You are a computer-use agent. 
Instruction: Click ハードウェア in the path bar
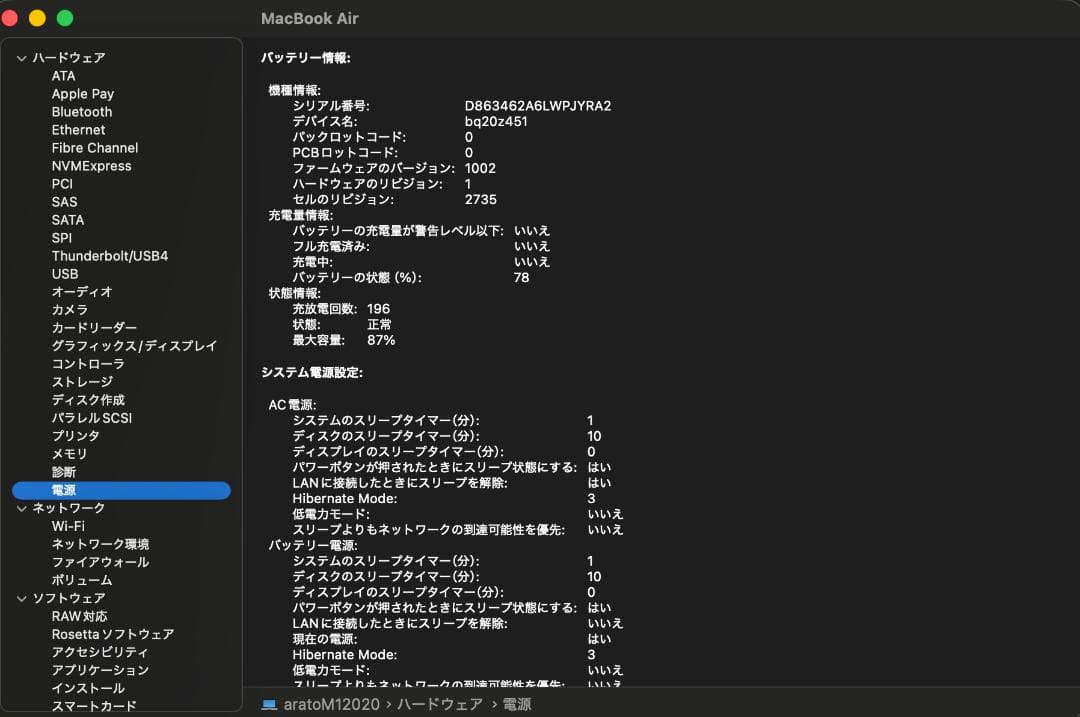439,705
